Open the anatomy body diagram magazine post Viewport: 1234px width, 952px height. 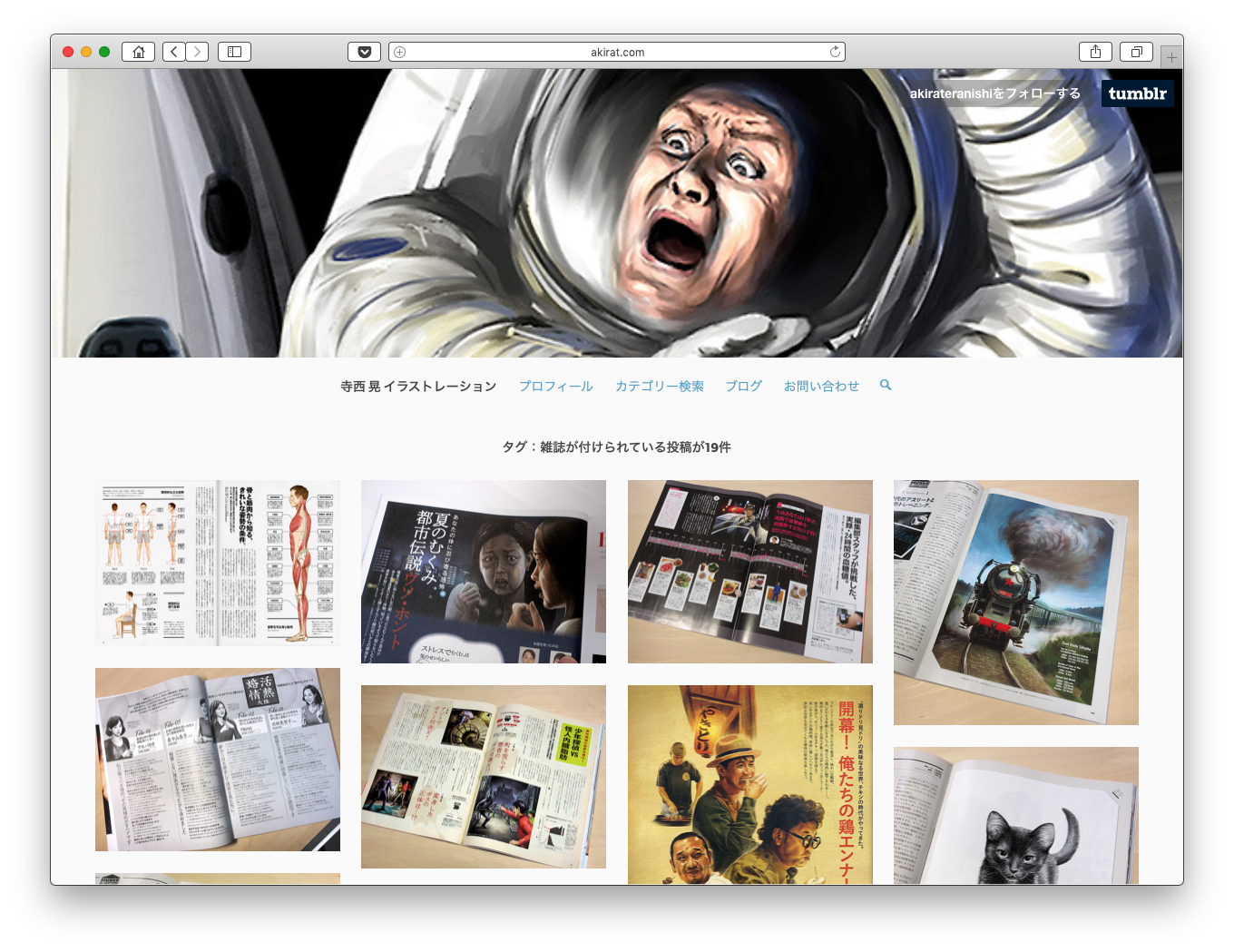218,563
